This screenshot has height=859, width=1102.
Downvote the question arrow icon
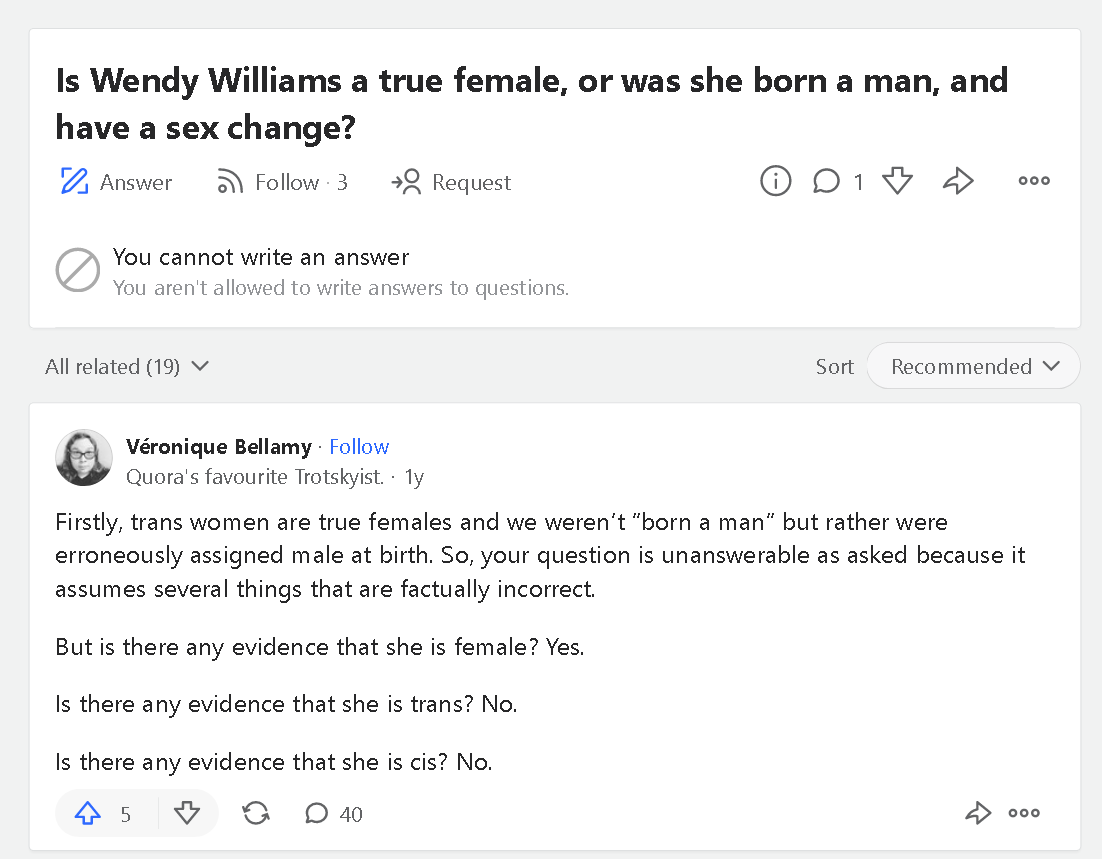coord(897,181)
